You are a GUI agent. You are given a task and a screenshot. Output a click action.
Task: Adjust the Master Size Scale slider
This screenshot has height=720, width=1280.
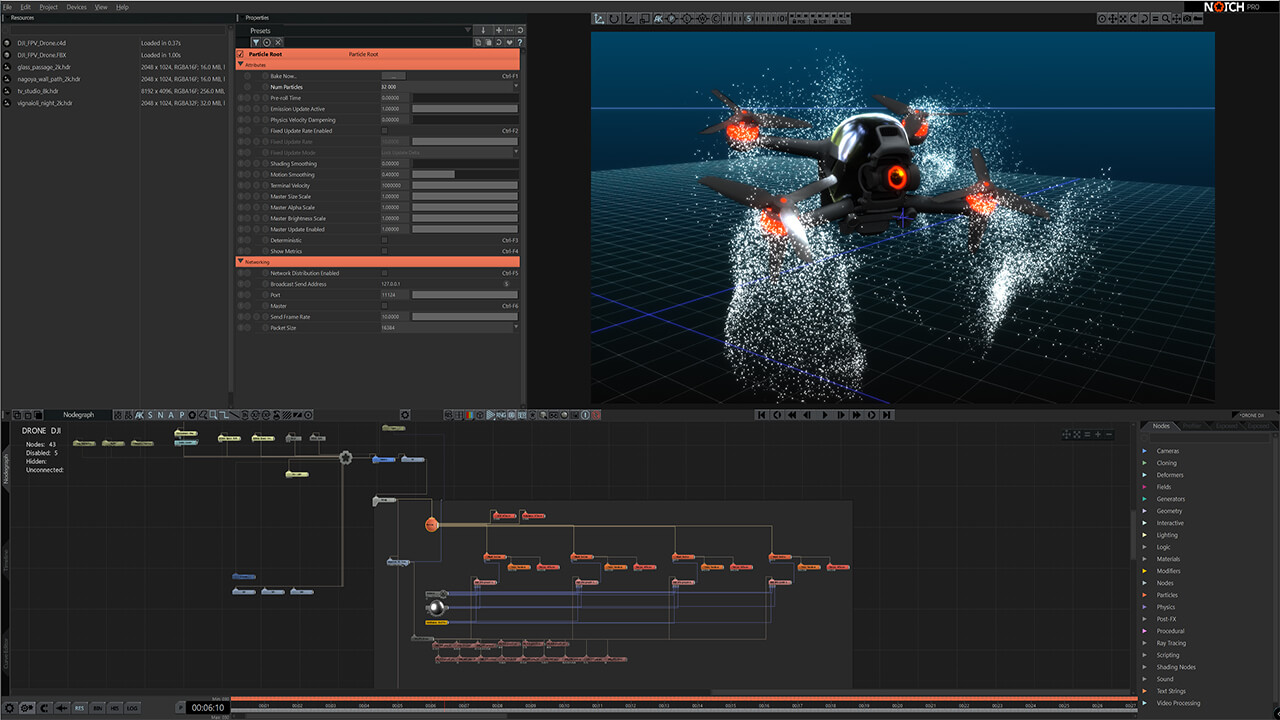465,197
